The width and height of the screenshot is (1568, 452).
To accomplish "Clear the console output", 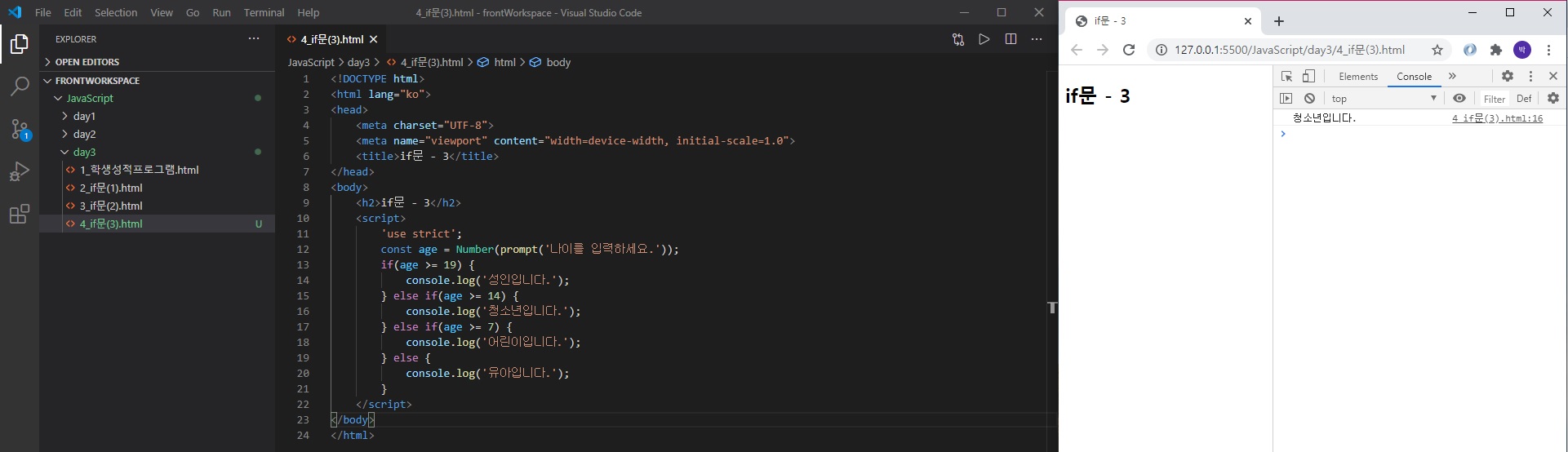I will pyautogui.click(x=1309, y=98).
